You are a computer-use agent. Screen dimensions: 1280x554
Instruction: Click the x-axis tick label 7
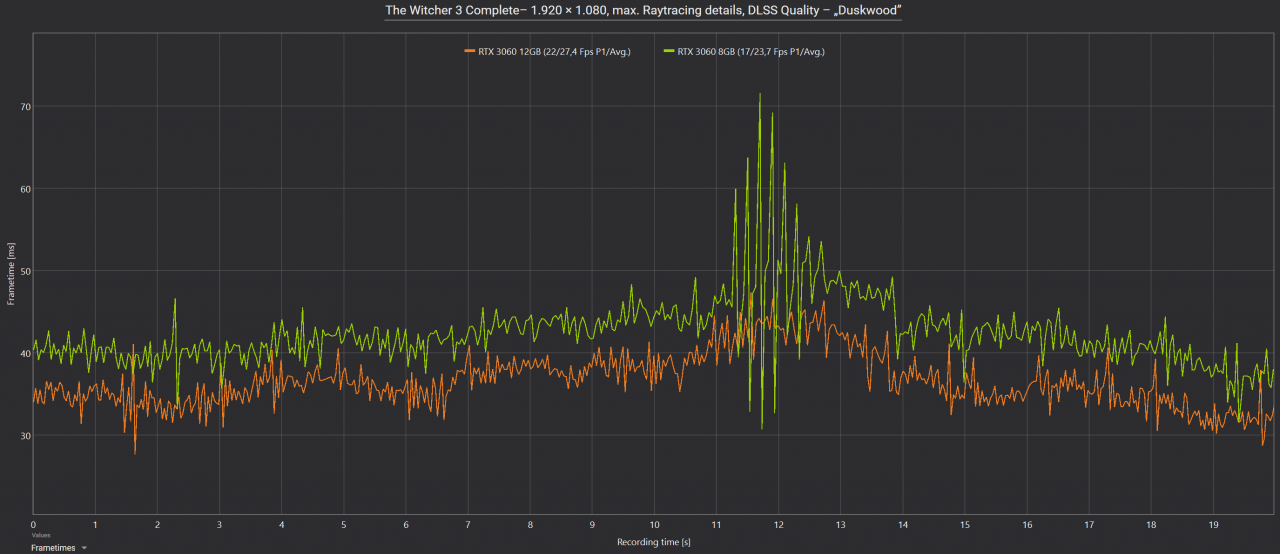468,524
